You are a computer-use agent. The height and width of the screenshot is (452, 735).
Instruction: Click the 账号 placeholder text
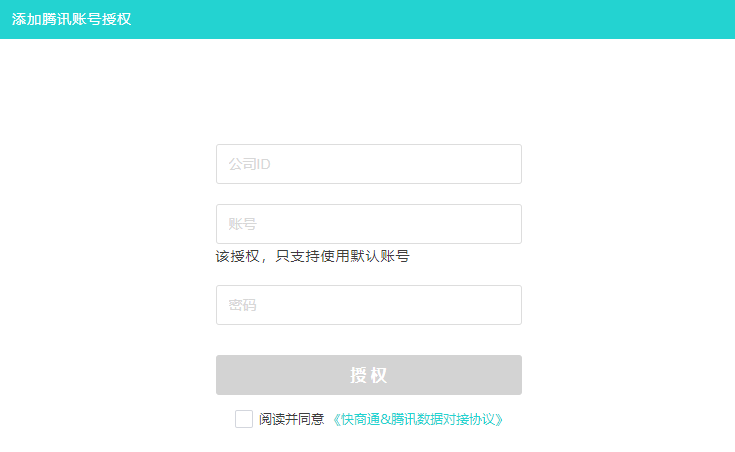point(242,224)
